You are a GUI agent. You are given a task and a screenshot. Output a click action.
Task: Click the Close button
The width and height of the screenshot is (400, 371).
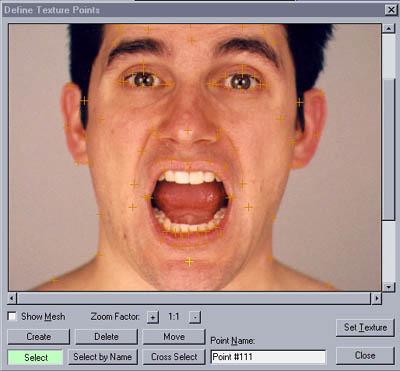pos(365,356)
